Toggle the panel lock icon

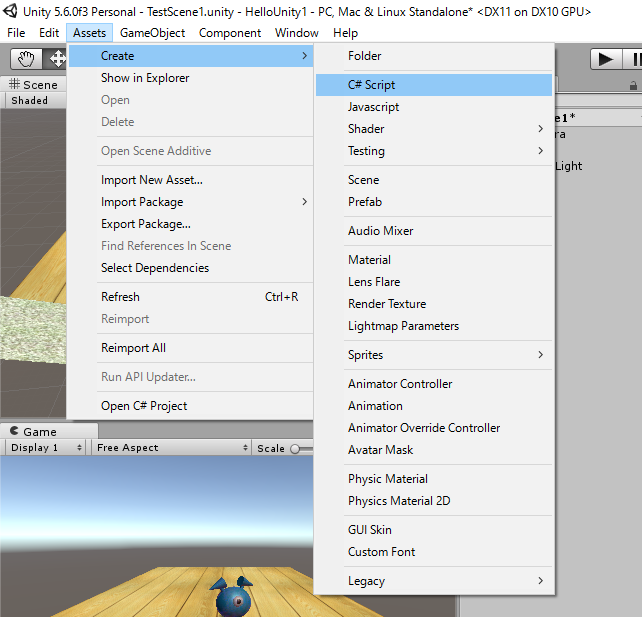point(633,86)
